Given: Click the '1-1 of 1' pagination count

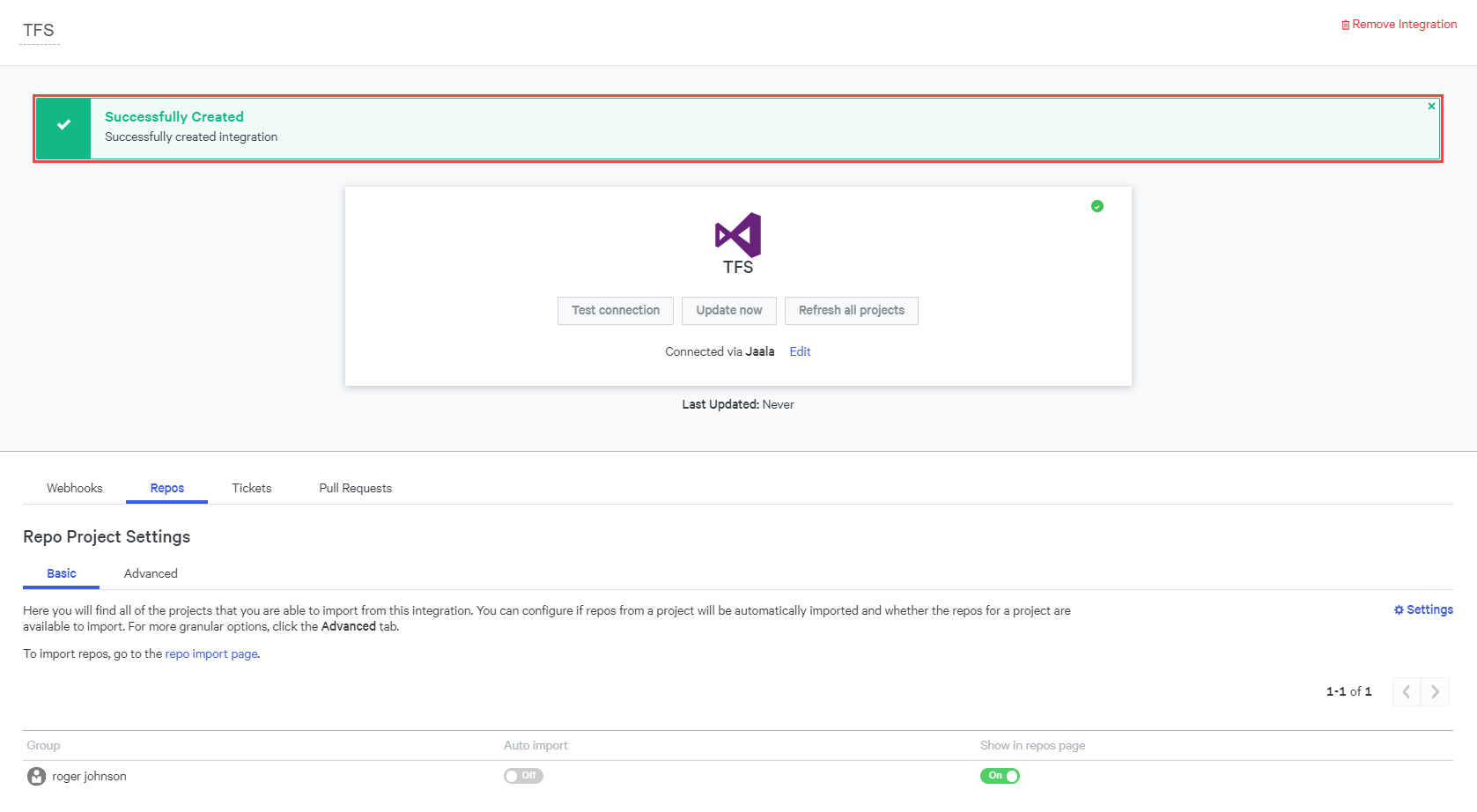Looking at the screenshot, I should click(1348, 691).
